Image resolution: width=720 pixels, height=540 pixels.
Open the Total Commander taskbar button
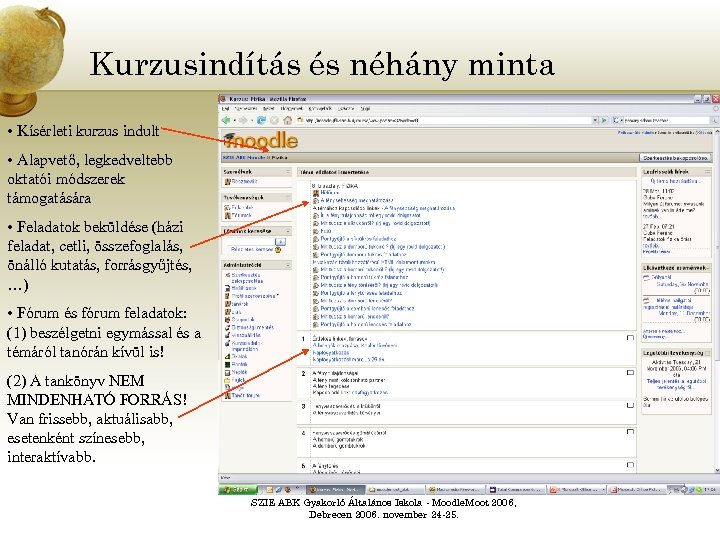point(516,489)
